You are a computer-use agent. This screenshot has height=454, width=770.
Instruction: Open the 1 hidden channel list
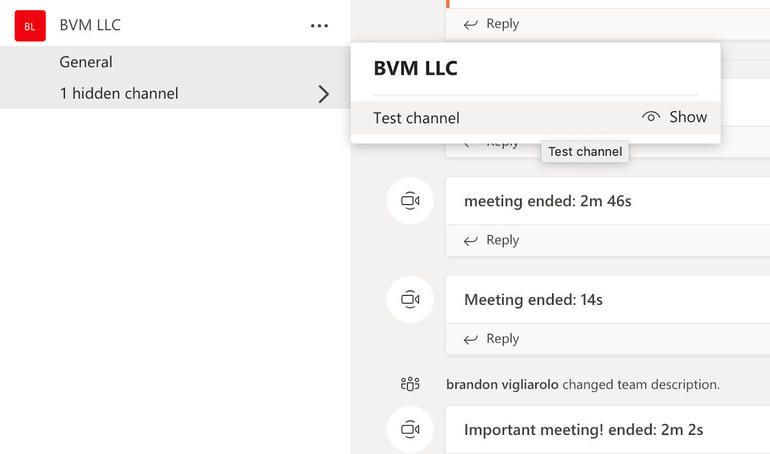coord(119,94)
